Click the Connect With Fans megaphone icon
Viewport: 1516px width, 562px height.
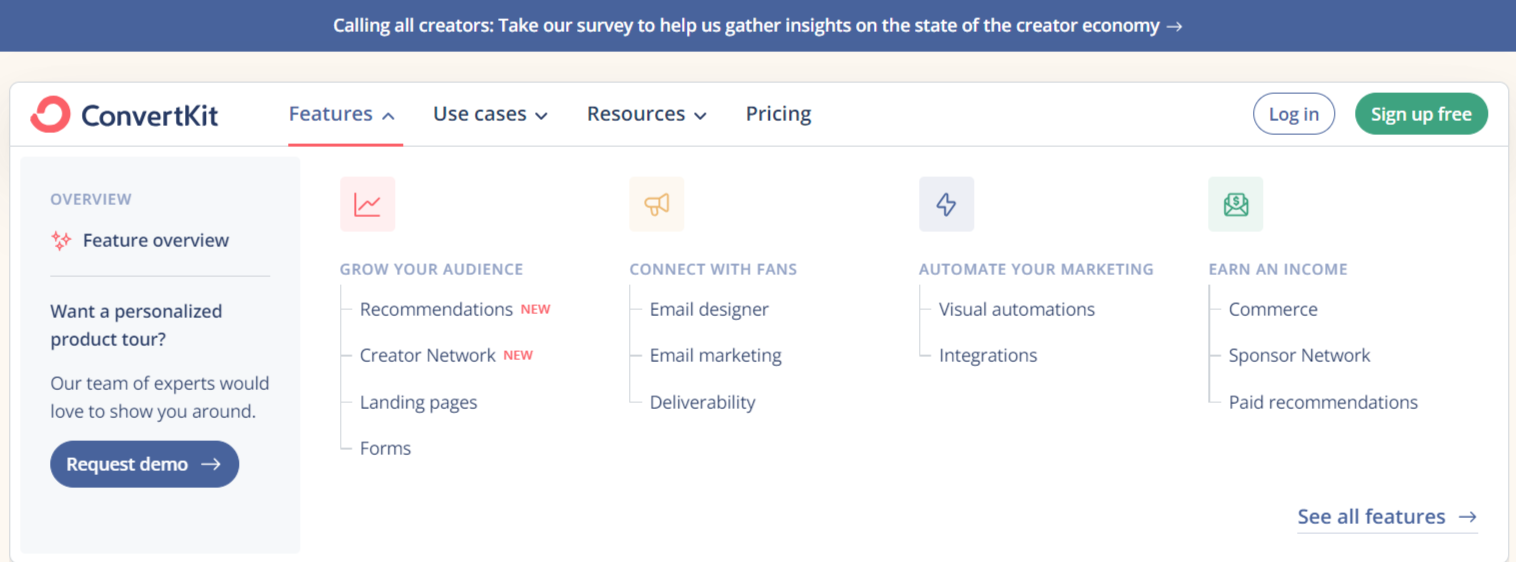[657, 204]
